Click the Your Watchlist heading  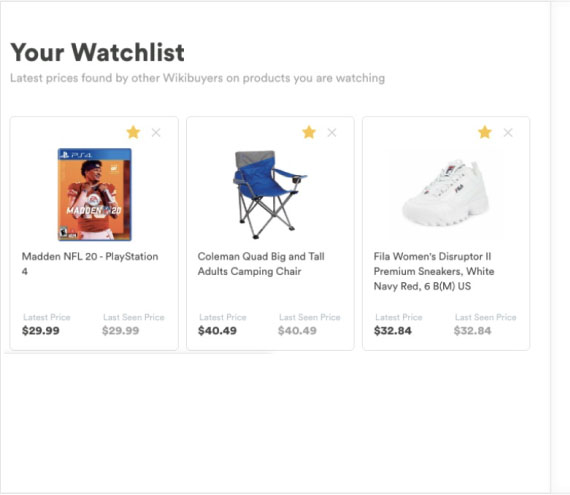coord(97,52)
